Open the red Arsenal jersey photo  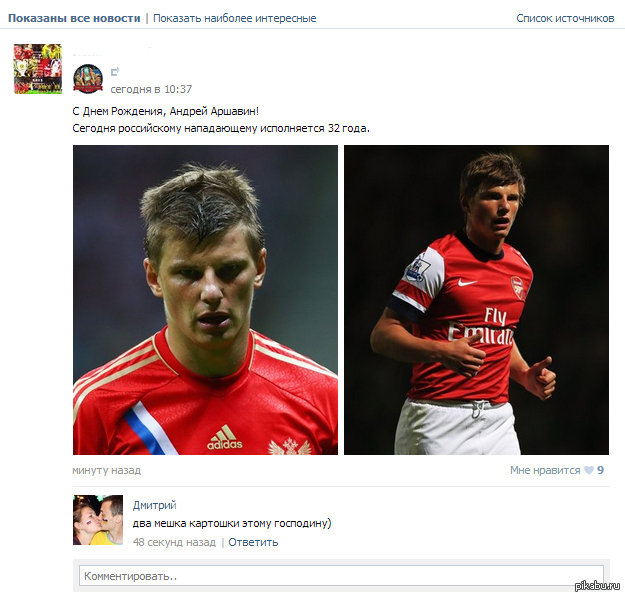[x=476, y=300]
